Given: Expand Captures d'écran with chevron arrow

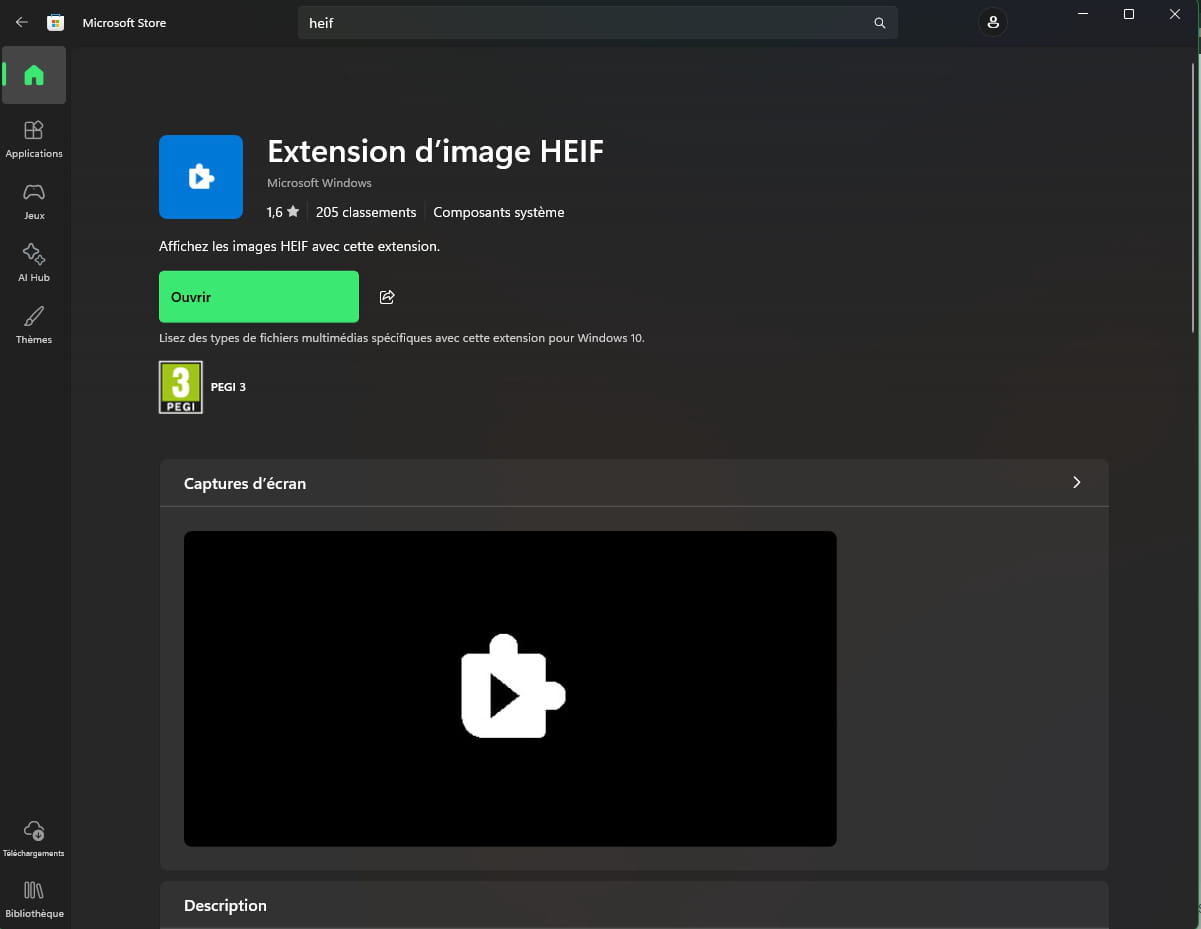Looking at the screenshot, I should click(1076, 482).
